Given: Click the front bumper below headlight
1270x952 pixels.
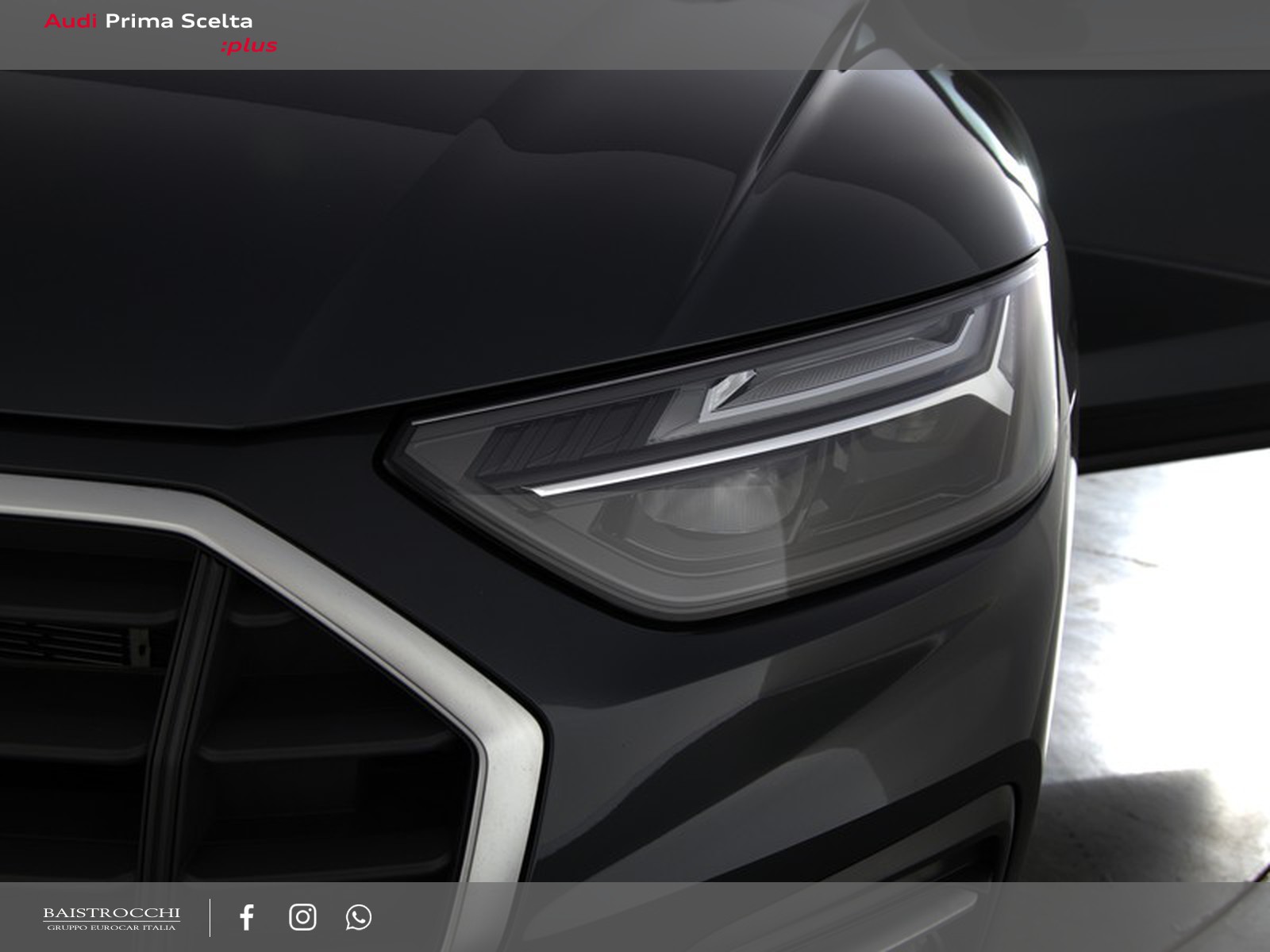Looking at the screenshot, I should tap(833, 698).
